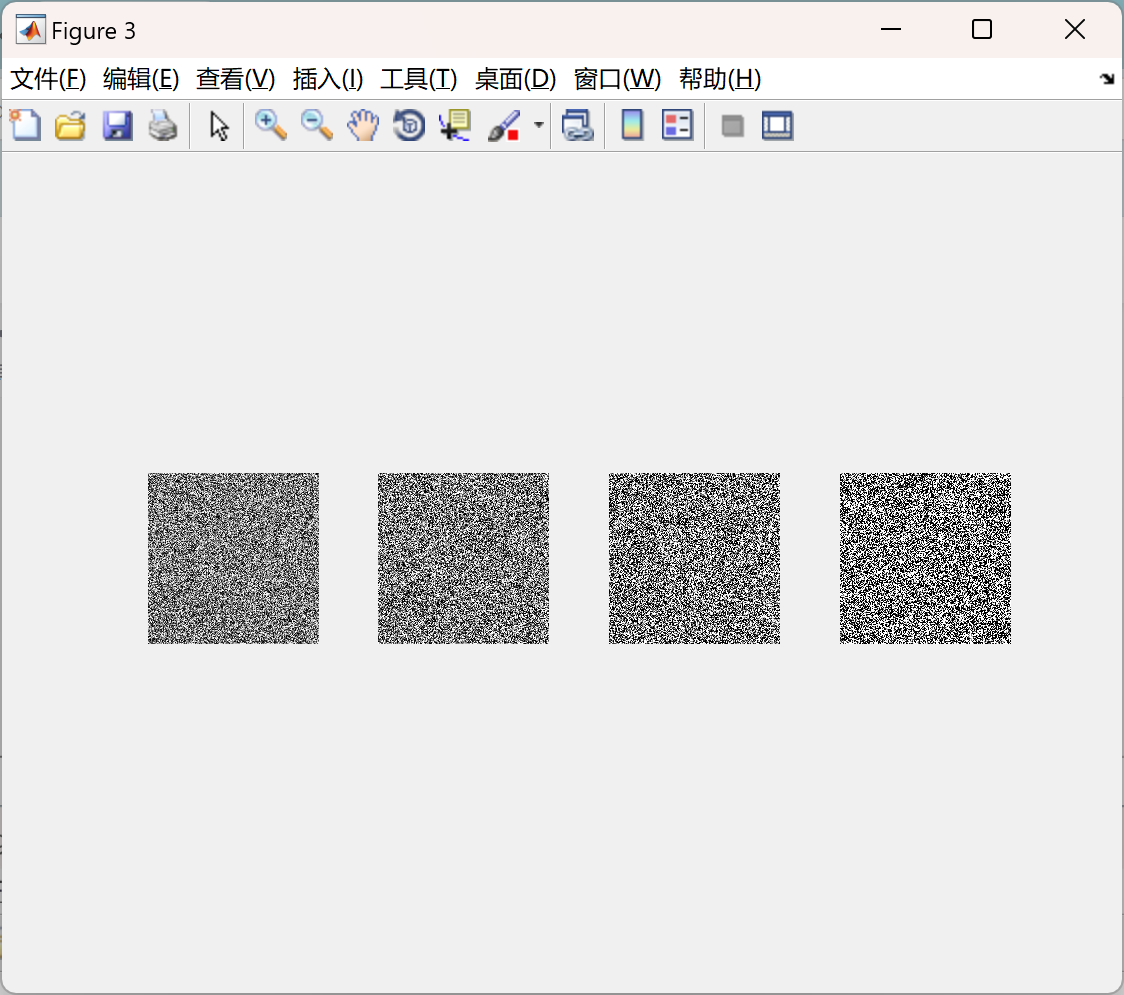Click the rightmost noise image
1124x995 pixels.
(925, 558)
